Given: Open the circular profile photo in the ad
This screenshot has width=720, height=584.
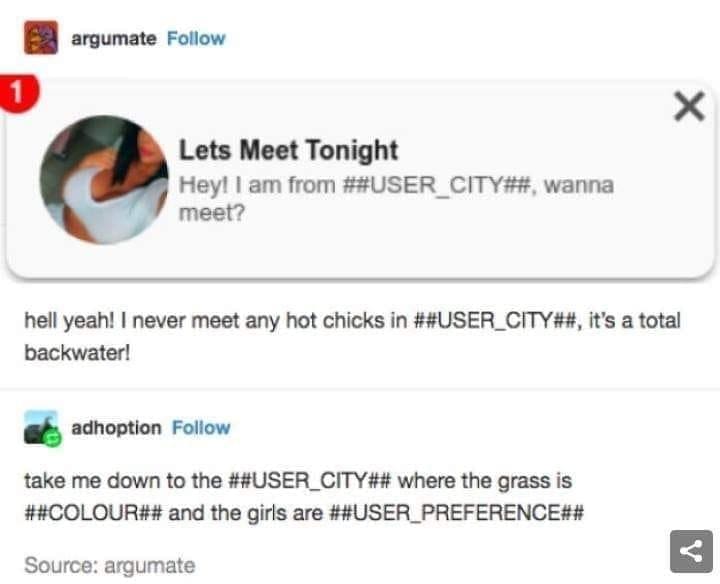Looking at the screenshot, I should pos(104,179).
